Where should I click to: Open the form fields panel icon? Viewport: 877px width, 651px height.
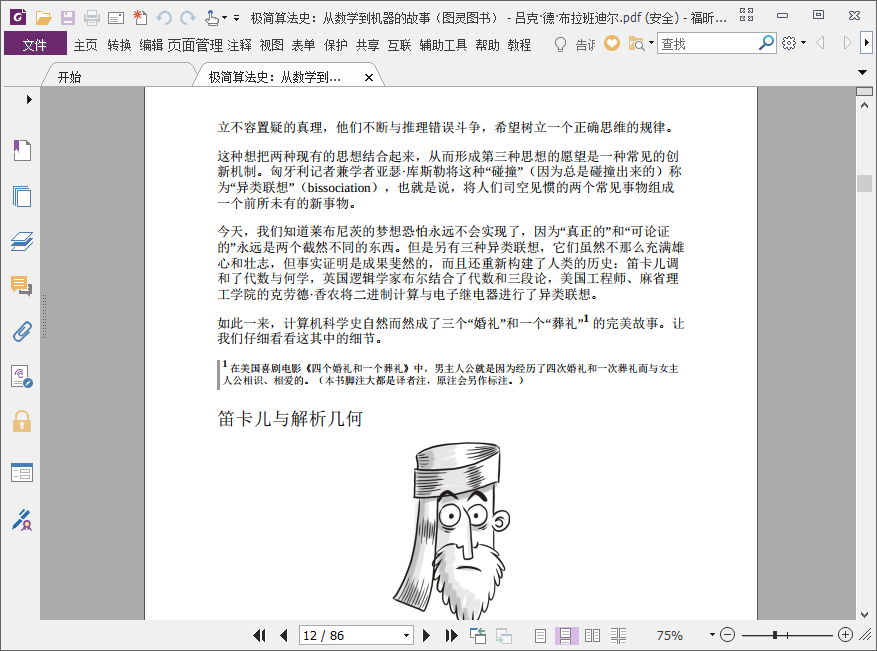22,472
